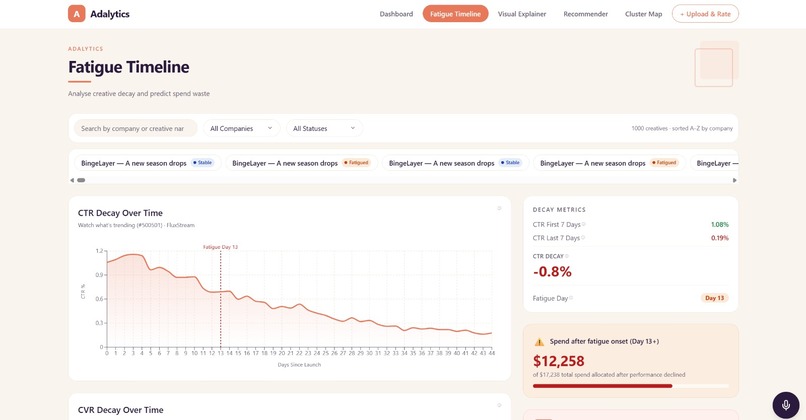The image size is (806, 420).
Task: Click info icon beside Fatigue Day label
Action: point(571,298)
